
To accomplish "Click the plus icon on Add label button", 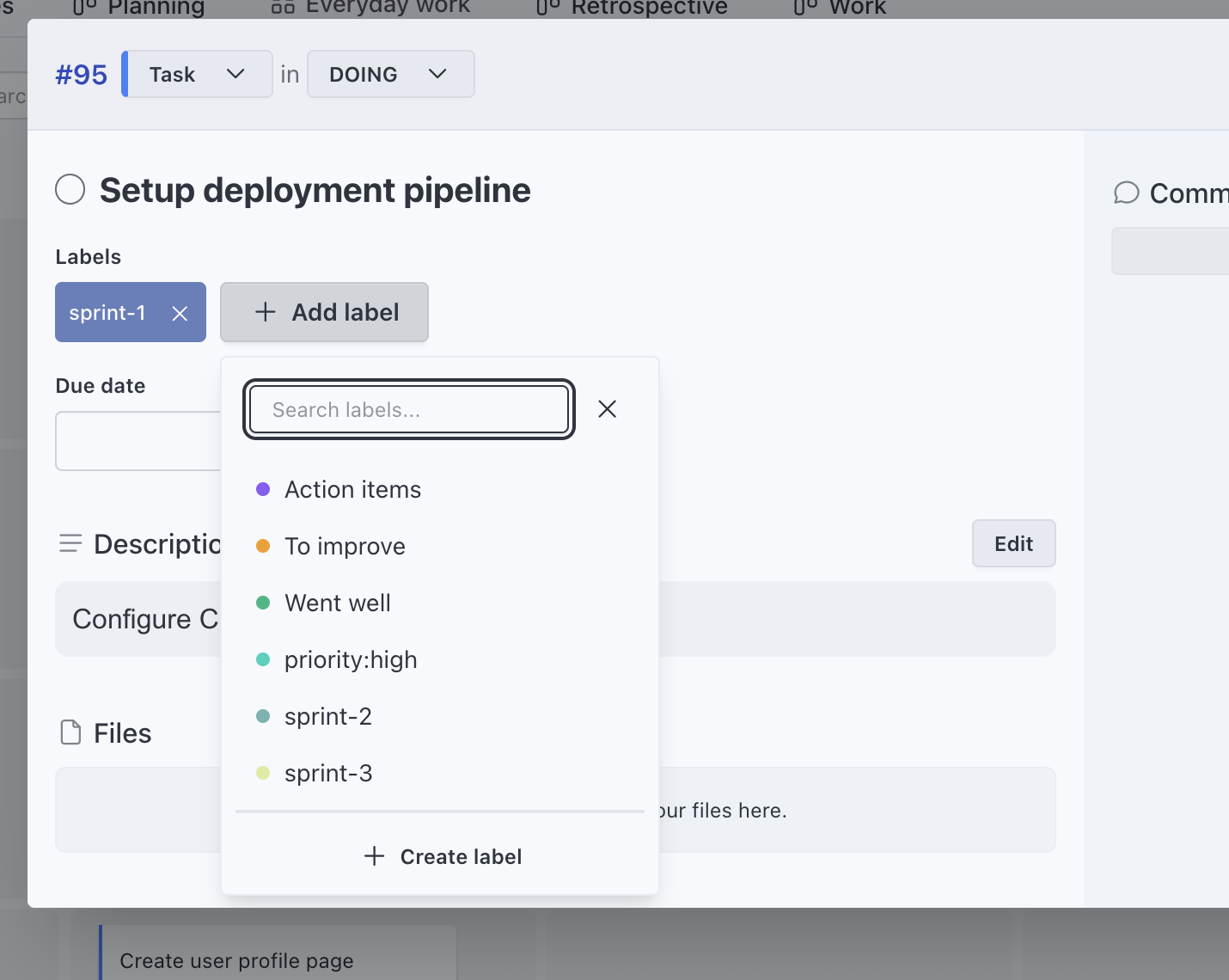I will tap(266, 312).
